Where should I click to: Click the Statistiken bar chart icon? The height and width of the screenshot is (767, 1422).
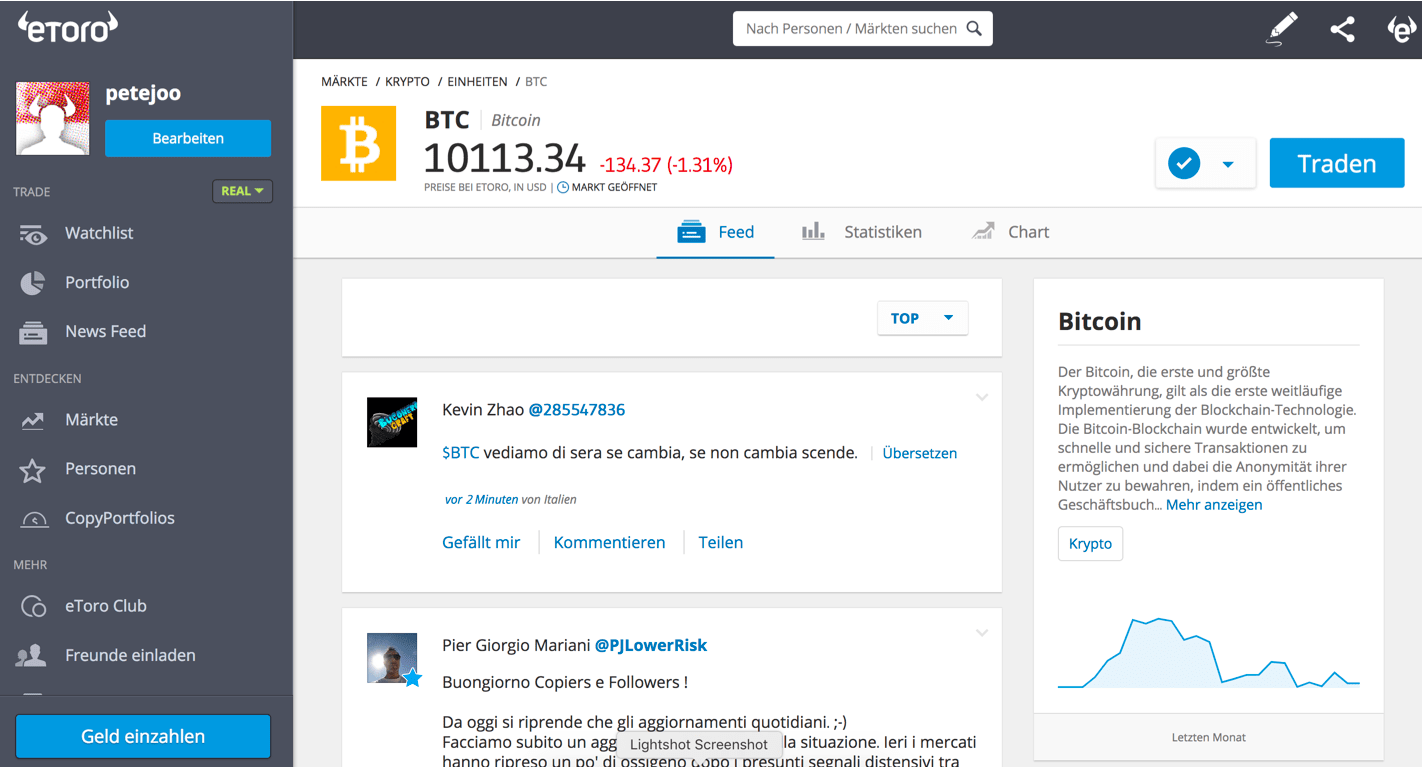(x=813, y=232)
